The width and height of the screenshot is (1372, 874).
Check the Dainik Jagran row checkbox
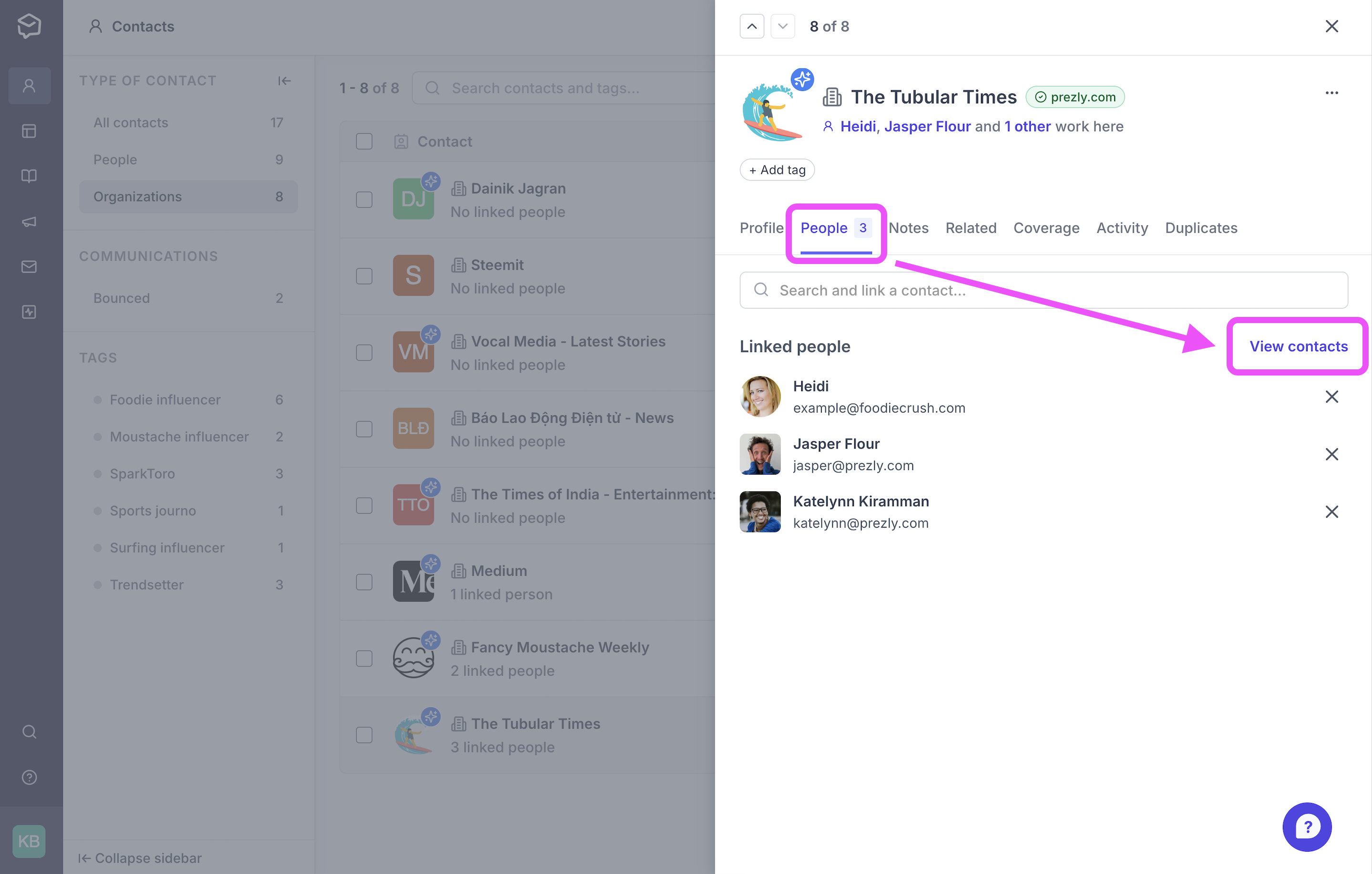click(364, 199)
